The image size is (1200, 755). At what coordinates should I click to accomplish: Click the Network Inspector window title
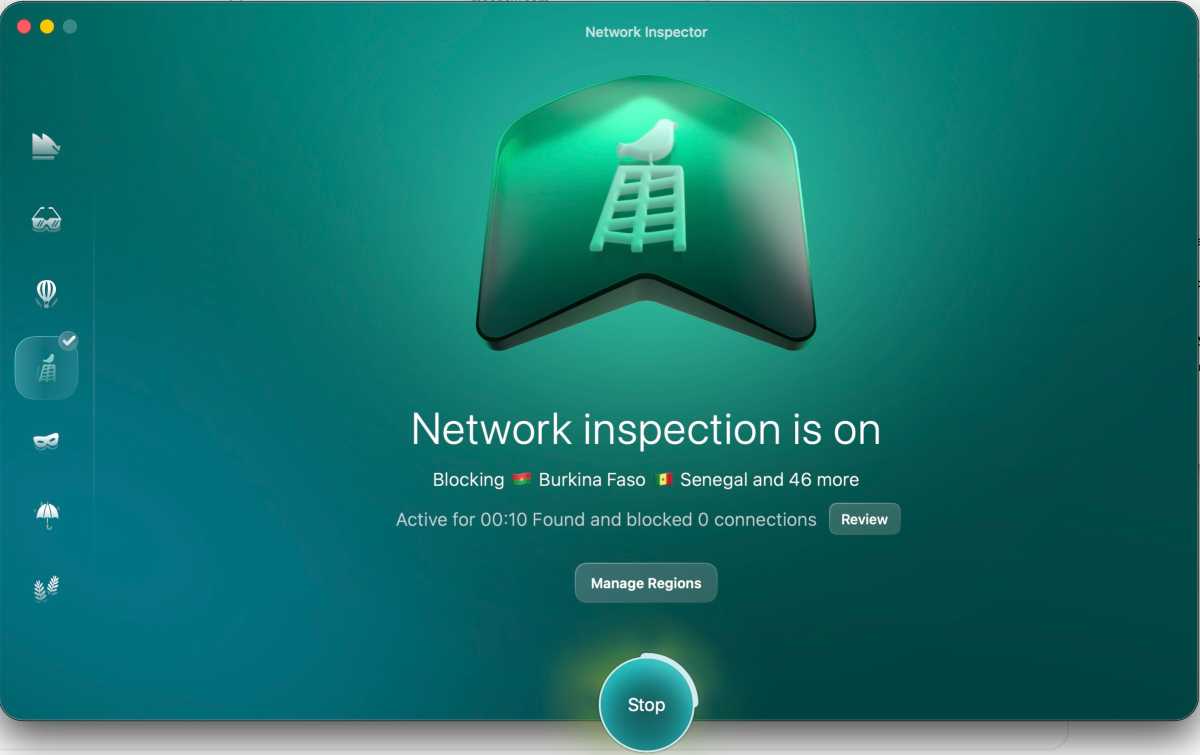coord(646,32)
